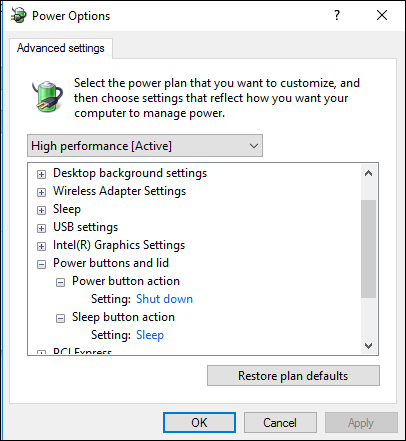Open the High performance plan dropdown
This screenshot has width=406, height=441.
click(x=145, y=146)
